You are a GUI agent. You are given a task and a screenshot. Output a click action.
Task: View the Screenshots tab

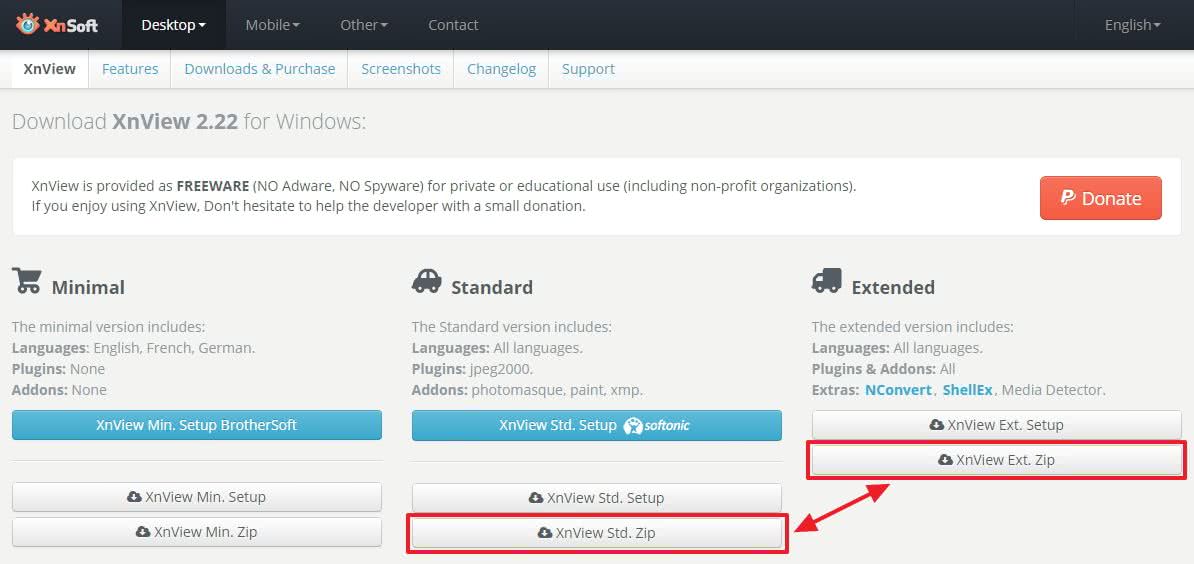(x=401, y=69)
